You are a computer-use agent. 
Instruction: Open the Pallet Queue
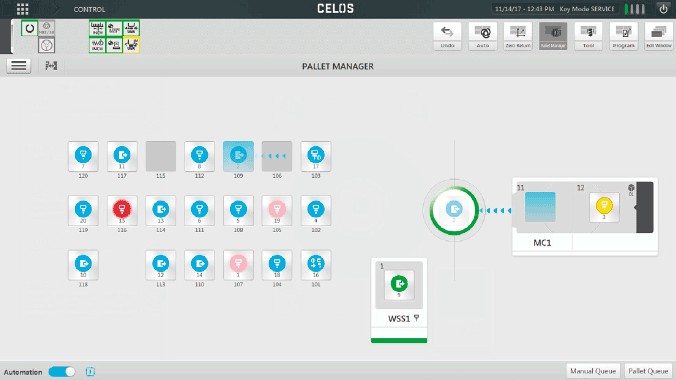coord(648,371)
